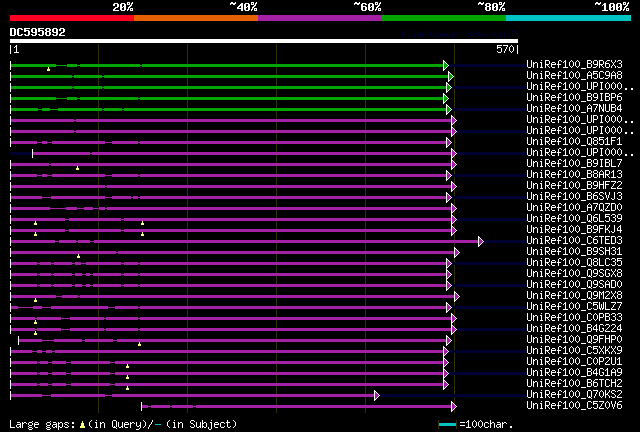640x432 pixels.
Task: Click the arrowhead ending the UniRef100_B9SH31 alignment
Action: [457, 253]
